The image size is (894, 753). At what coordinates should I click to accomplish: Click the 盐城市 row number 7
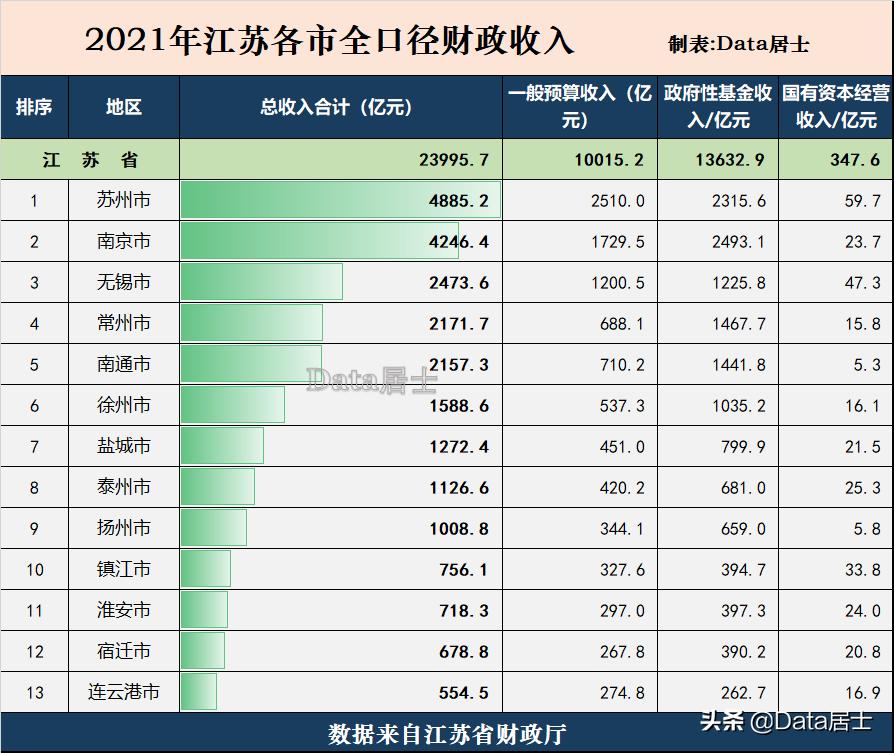point(35,446)
